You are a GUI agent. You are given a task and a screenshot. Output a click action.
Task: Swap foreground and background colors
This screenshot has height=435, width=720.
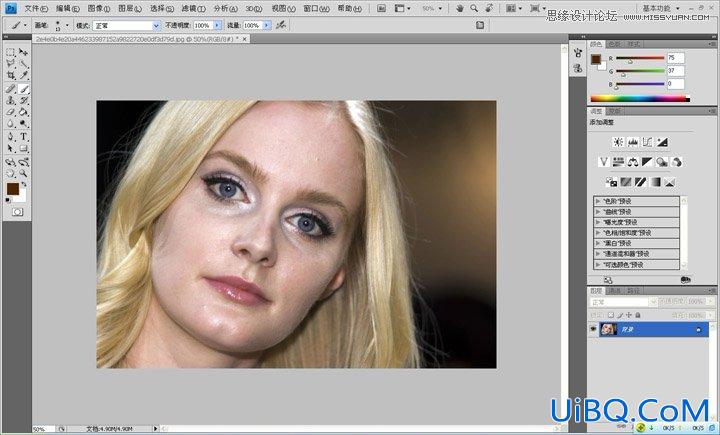pos(24,184)
